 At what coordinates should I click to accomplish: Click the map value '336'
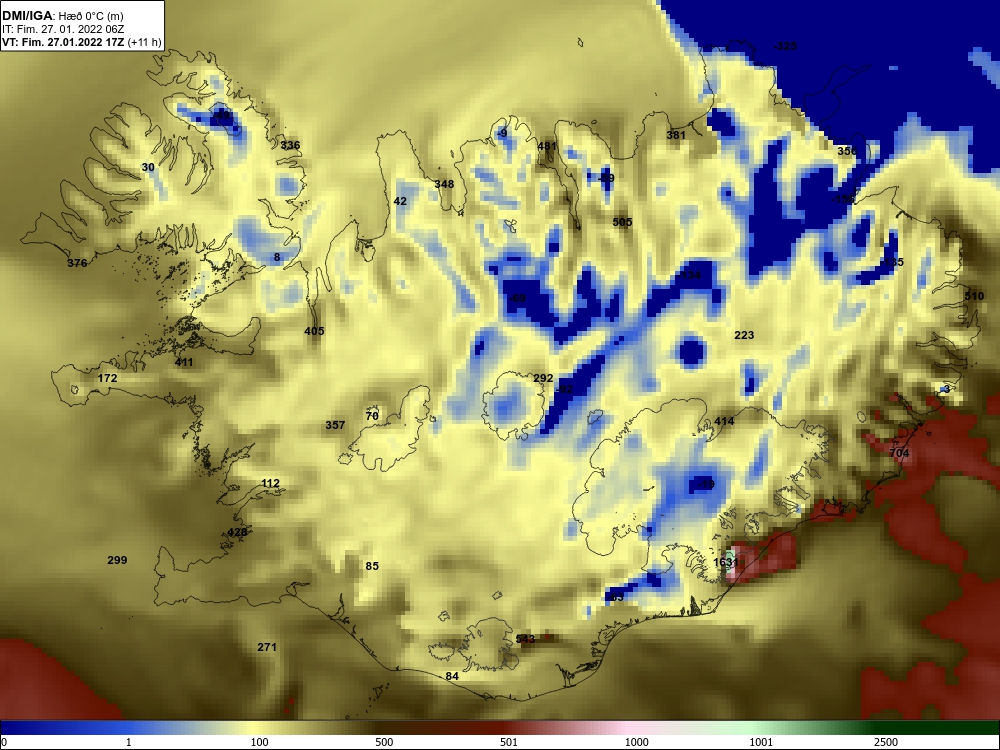coord(290,145)
